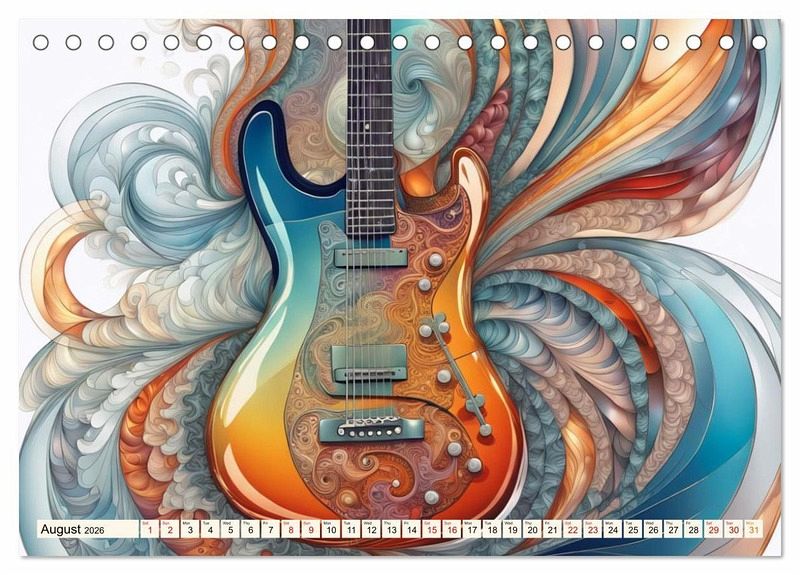This screenshot has width=800, height=575.
Task: Choose day 10 in the date row
Action: click(330, 529)
